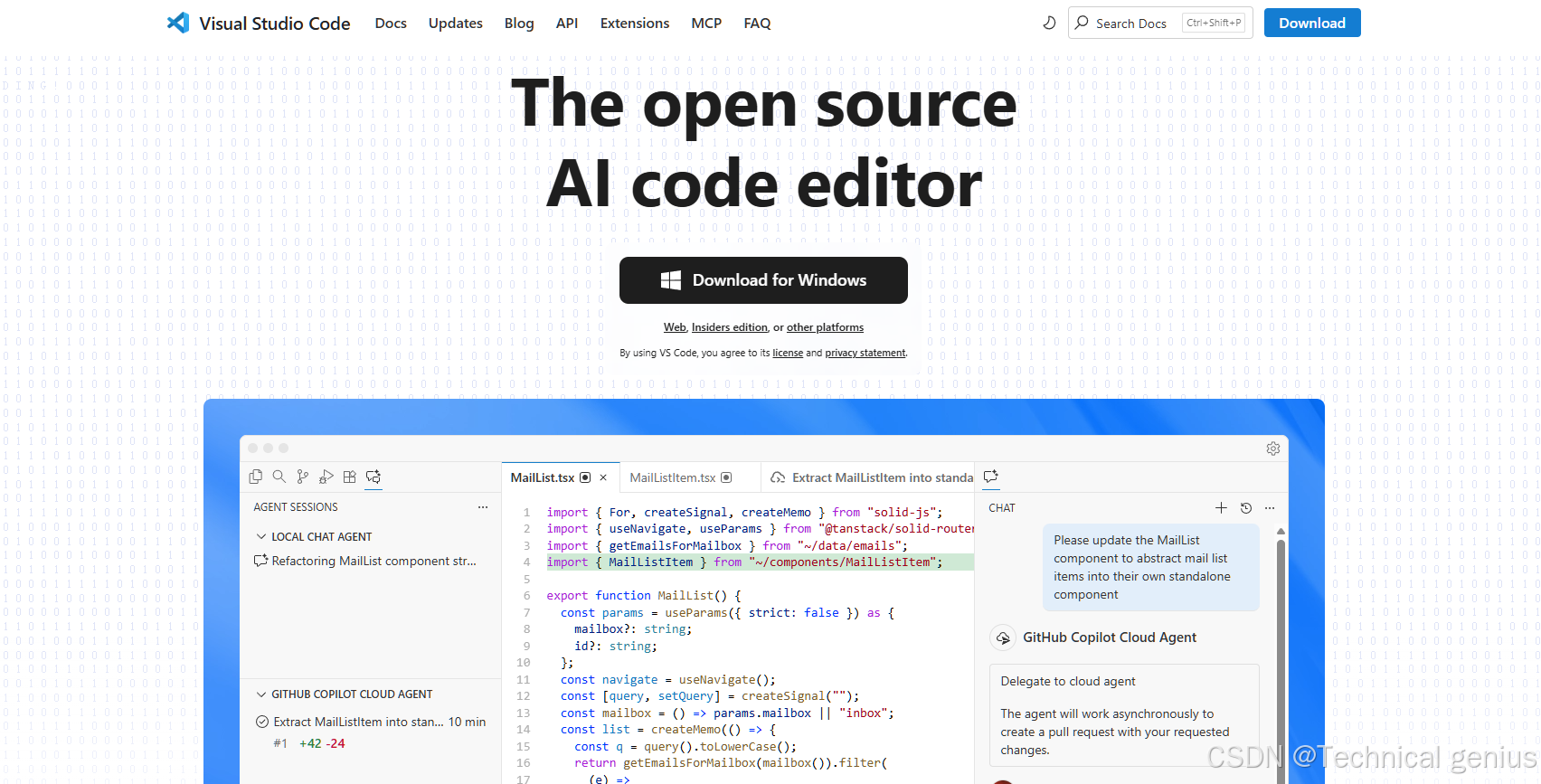Click the Ctrl+Shift+P shortcut badge

(x=1214, y=23)
